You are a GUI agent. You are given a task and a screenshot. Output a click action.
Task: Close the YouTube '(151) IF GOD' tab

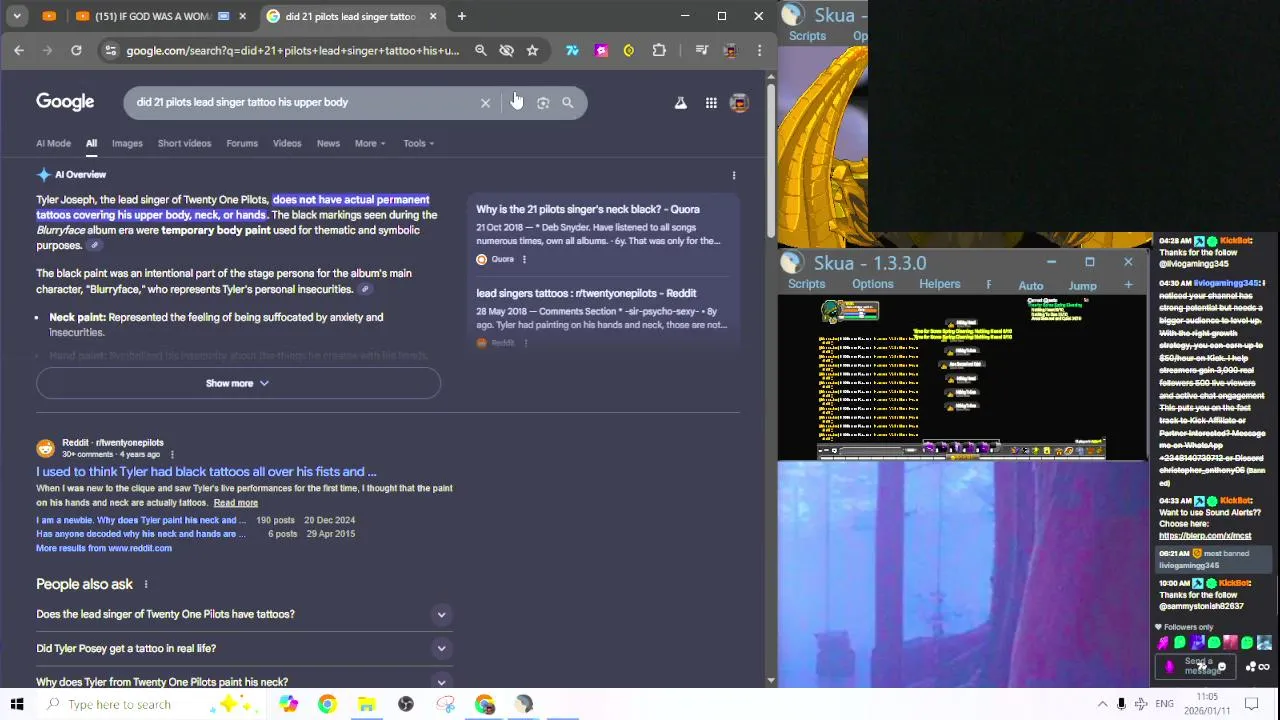242,16
